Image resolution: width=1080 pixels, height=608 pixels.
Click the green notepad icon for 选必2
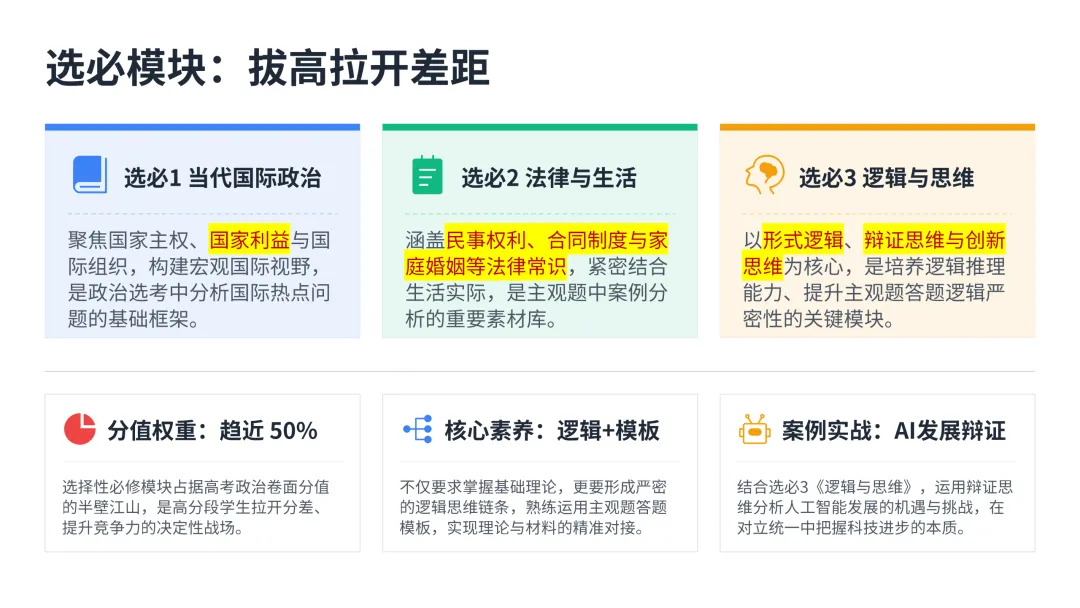[427, 175]
